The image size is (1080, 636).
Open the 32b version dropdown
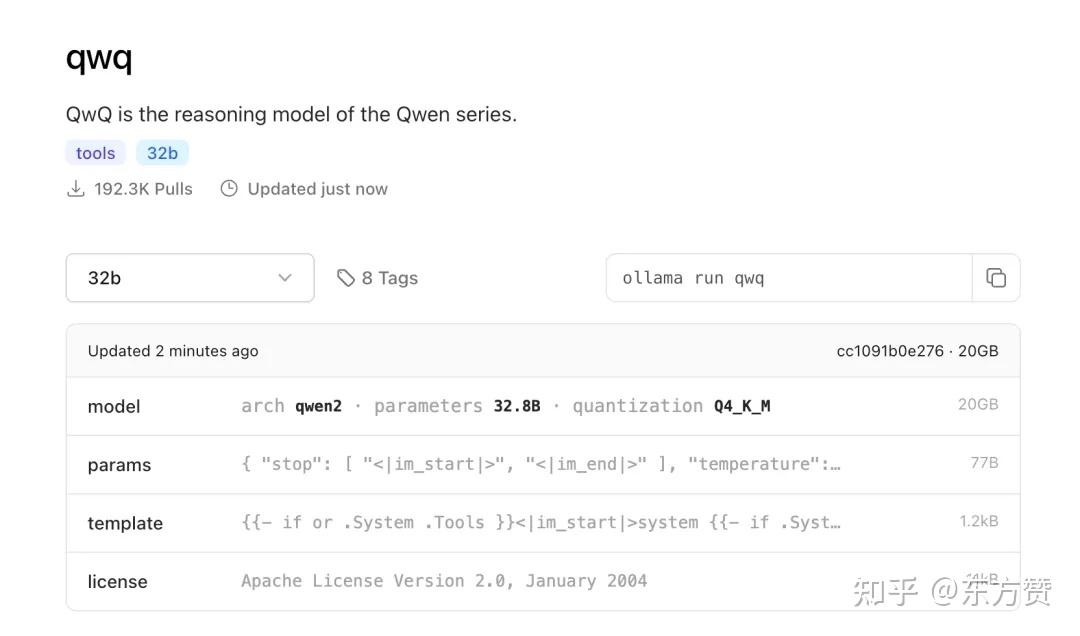[190, 278]
